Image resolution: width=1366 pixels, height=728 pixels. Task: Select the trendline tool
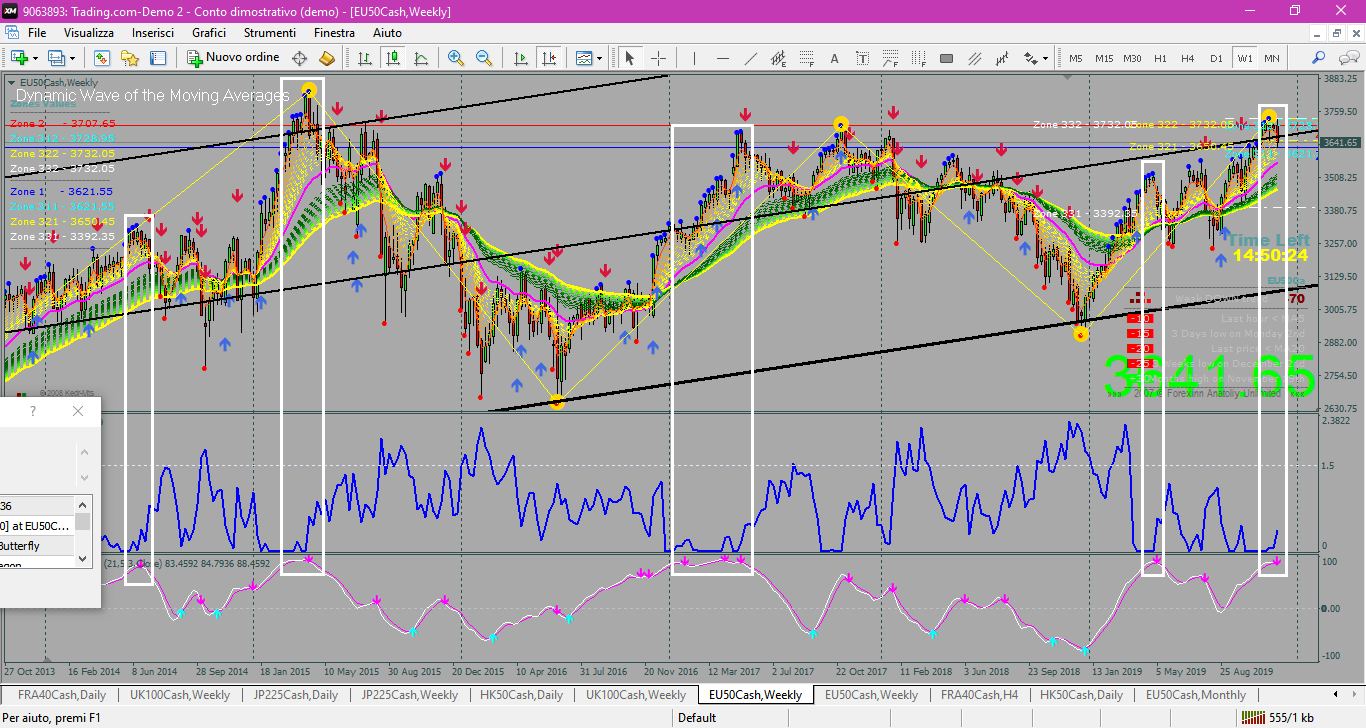point(751,58)
